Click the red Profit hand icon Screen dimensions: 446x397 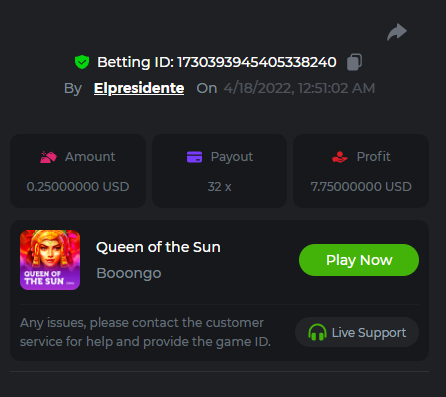point(340,157)
